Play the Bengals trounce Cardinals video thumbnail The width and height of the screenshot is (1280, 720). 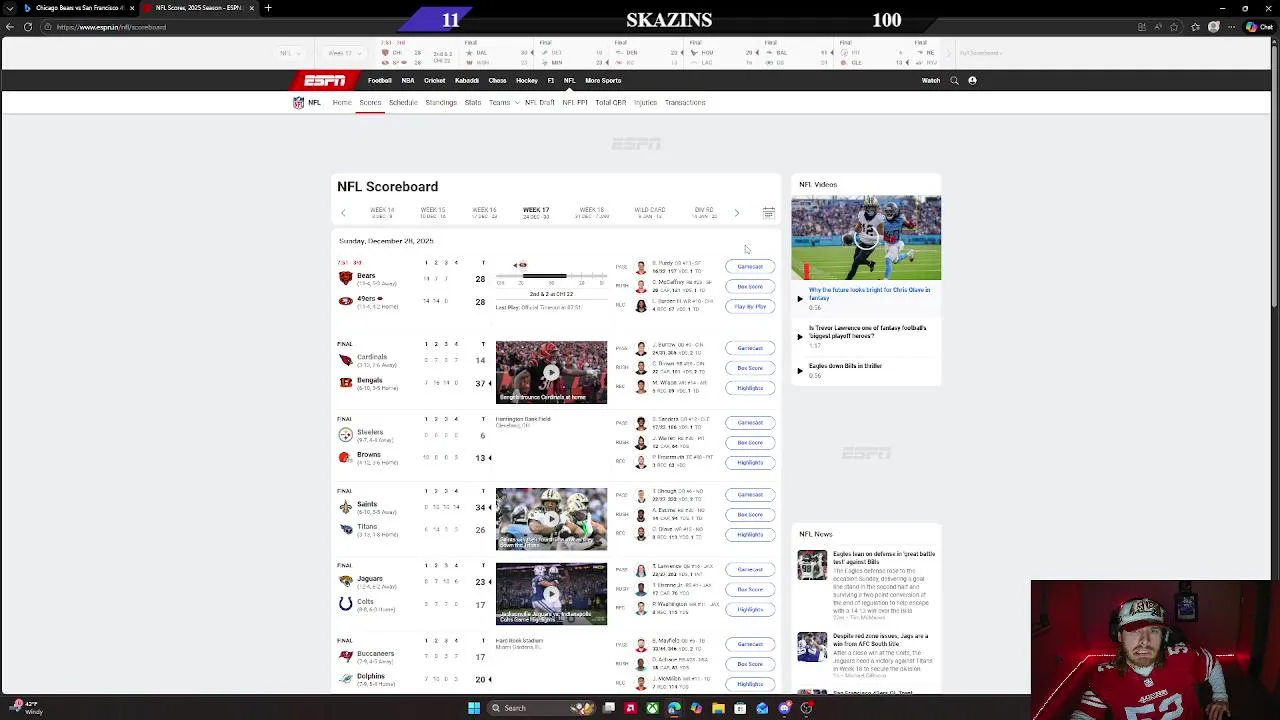tap(551, 372)
